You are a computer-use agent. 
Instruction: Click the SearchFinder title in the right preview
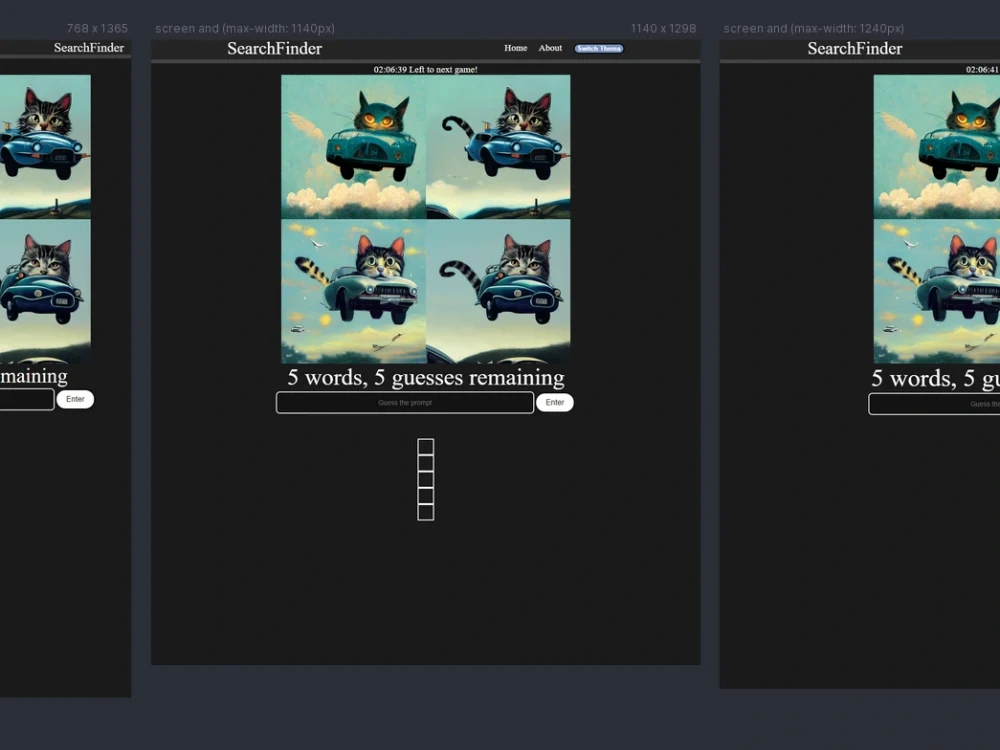point(855,48)
